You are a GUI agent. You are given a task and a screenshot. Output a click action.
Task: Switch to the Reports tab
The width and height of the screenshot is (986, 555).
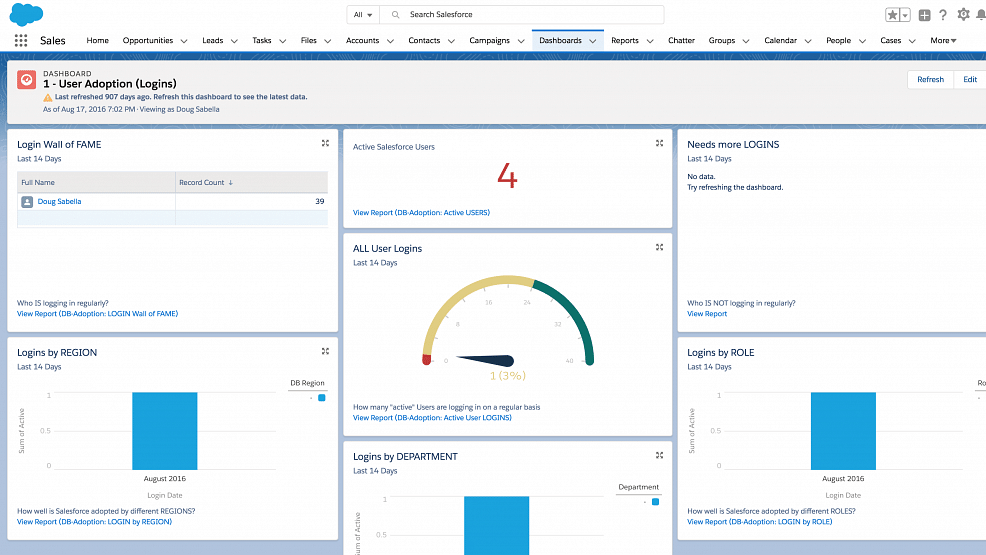[x=624, y=40]
